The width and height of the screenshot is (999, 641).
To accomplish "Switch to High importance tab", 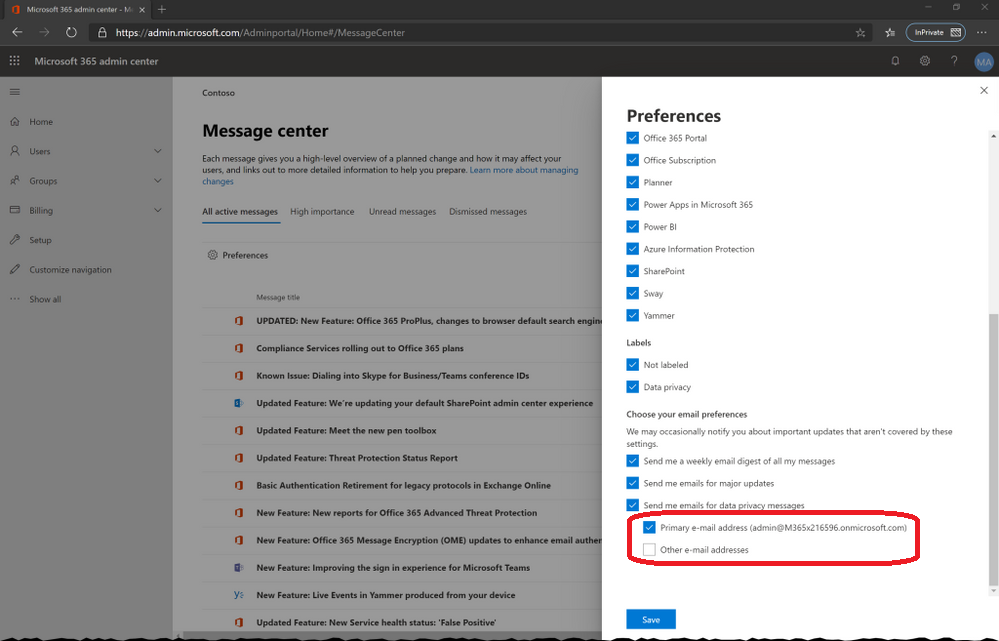I will [x=322, y=212].
